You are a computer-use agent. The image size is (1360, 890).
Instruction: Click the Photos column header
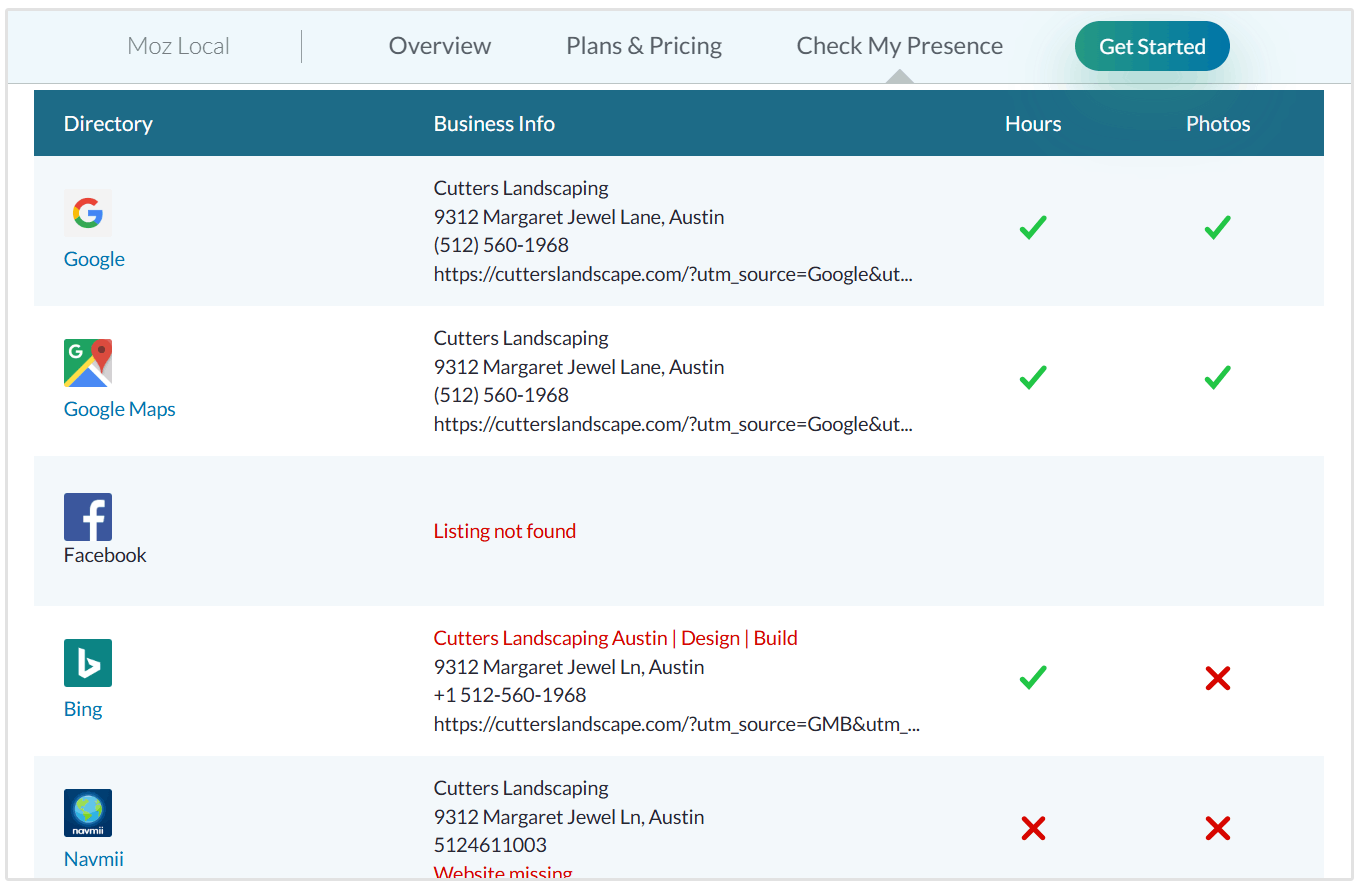pos(1218,124)
